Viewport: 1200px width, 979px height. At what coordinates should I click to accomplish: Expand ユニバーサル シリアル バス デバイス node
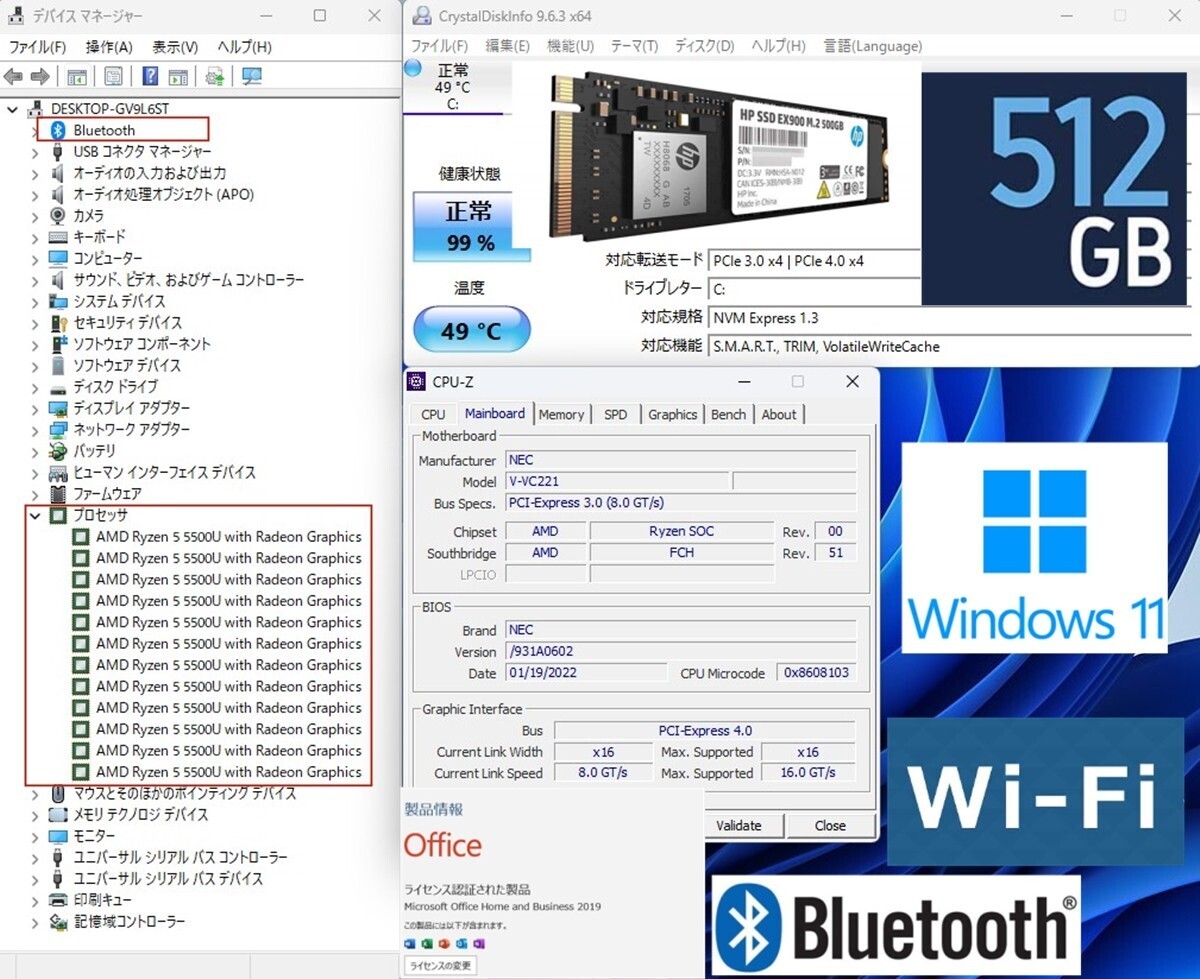point(35,879)
